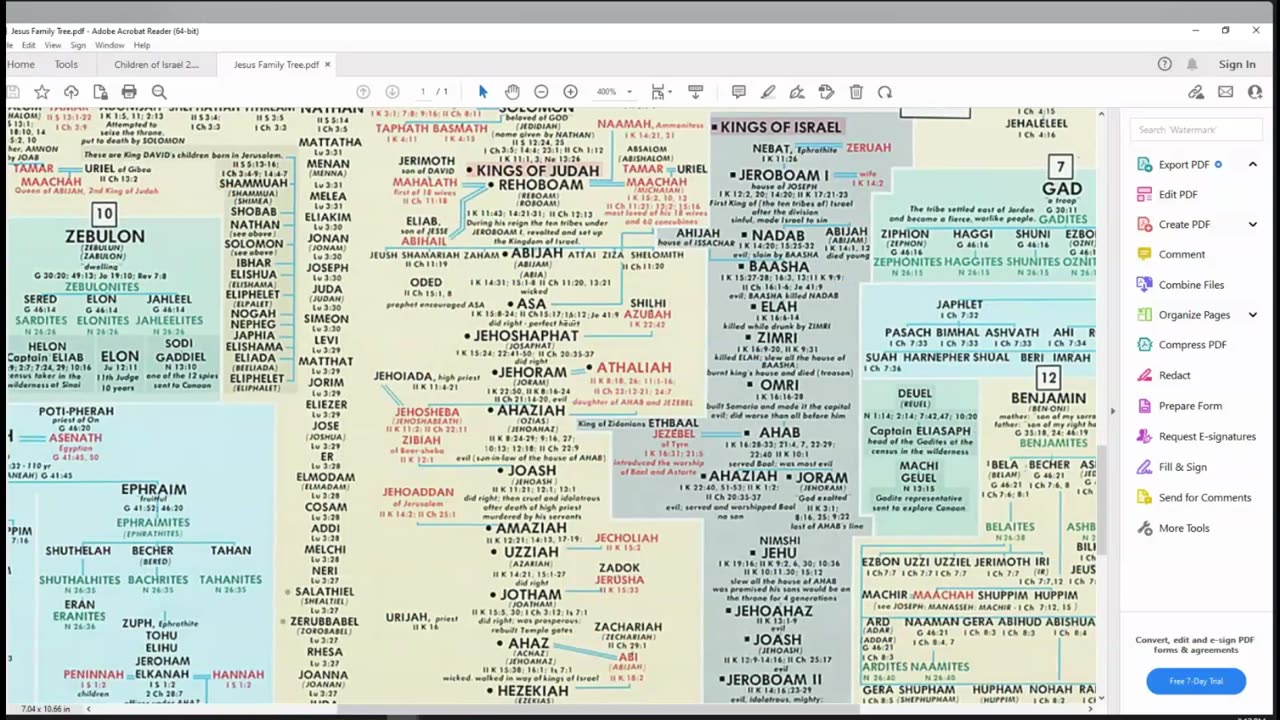Zoom in with plus icon
1280x720 pixels.
coord(570,92)
